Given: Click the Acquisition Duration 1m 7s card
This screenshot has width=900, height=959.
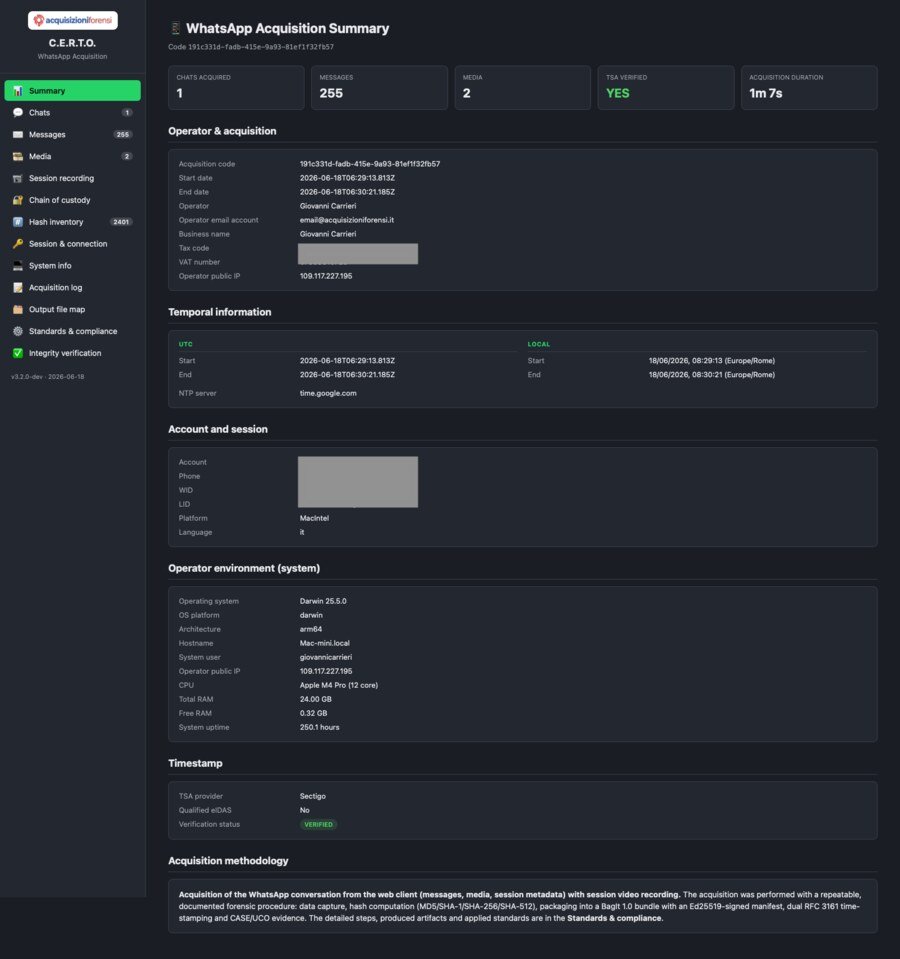Looking at the screenshot, I should pyautogui.click(x=809, y=87).
